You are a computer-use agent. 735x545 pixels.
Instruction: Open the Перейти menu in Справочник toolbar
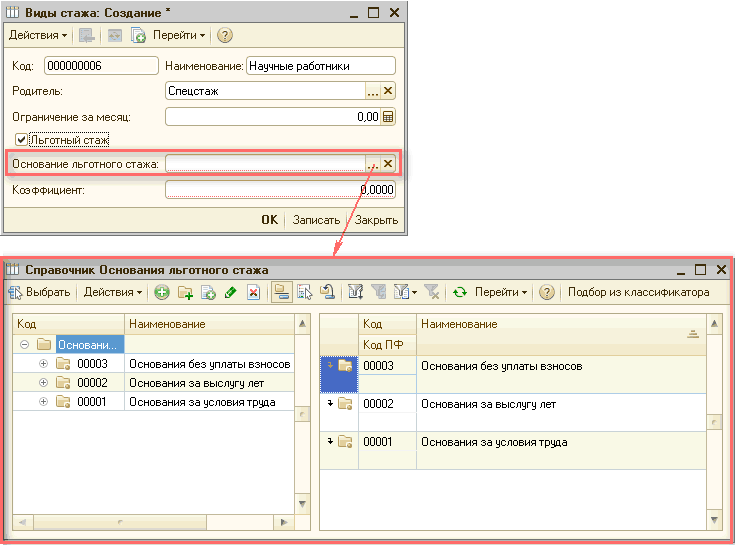[501, 293]
